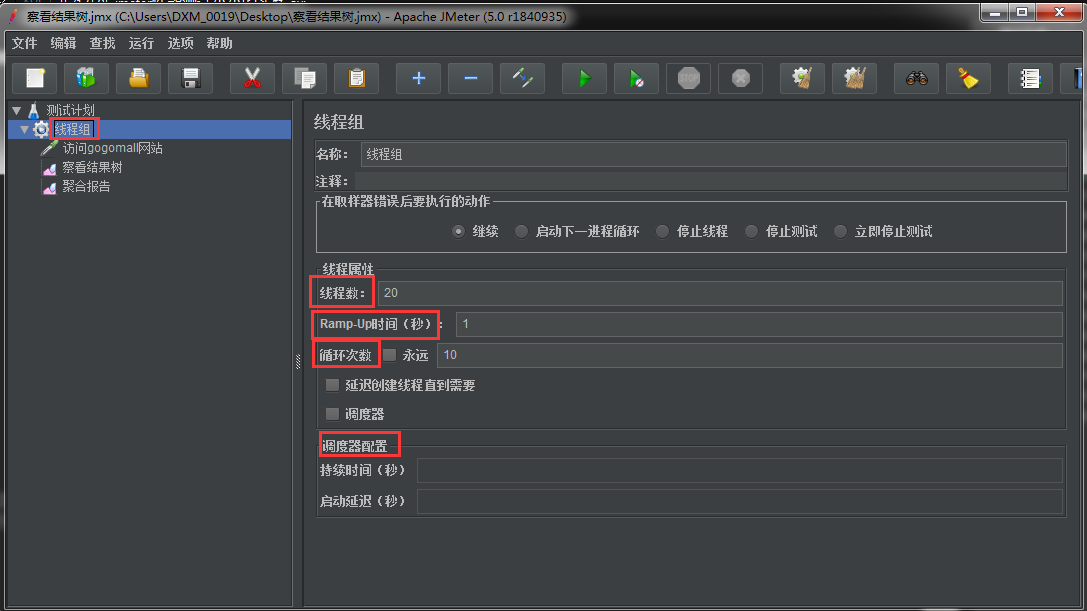The width and height of the screenshot is (1087, 611).
Task: Open the Templates icon in toolbar
Action: click(87, 78)
